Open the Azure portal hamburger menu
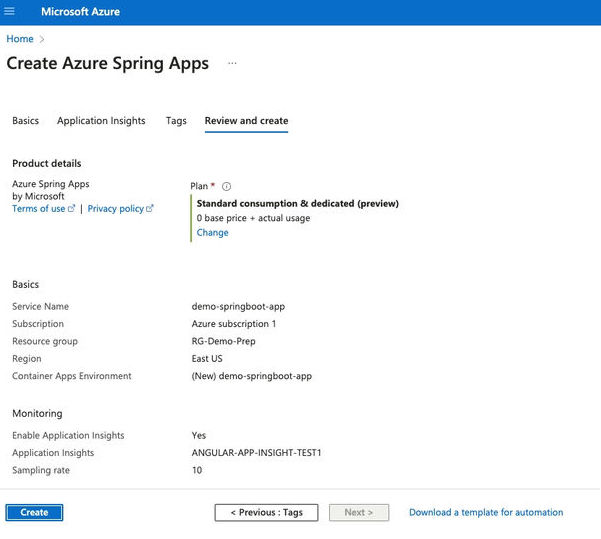601x539 pixels. (x=9, y=12)
